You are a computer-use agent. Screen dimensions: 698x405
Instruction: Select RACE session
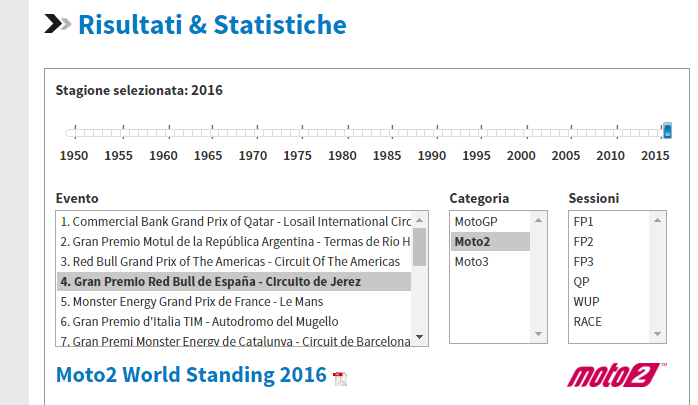[x=609, y=322]
